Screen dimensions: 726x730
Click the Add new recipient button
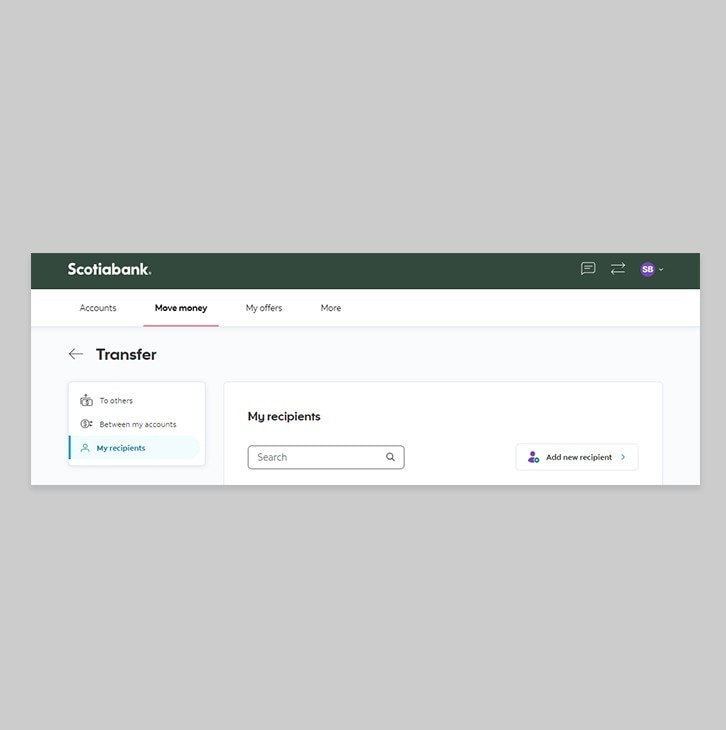[577, 457]
